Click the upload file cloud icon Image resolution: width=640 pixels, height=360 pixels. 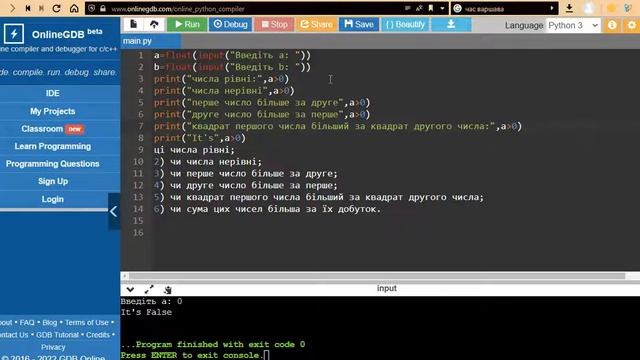pyautogui.click(x=154, y=24)
